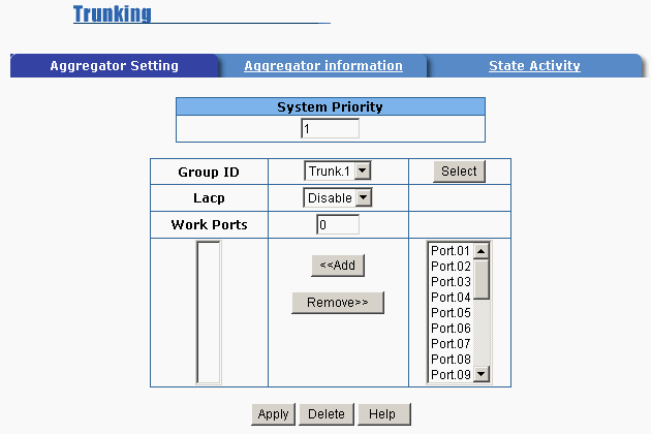
Task: Click the Select button for Group ID
Action: click(x=459, y=171)
